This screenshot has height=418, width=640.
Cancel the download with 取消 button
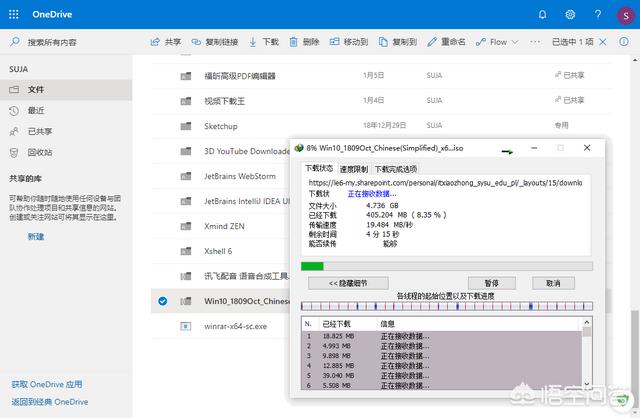coord(553,283)
